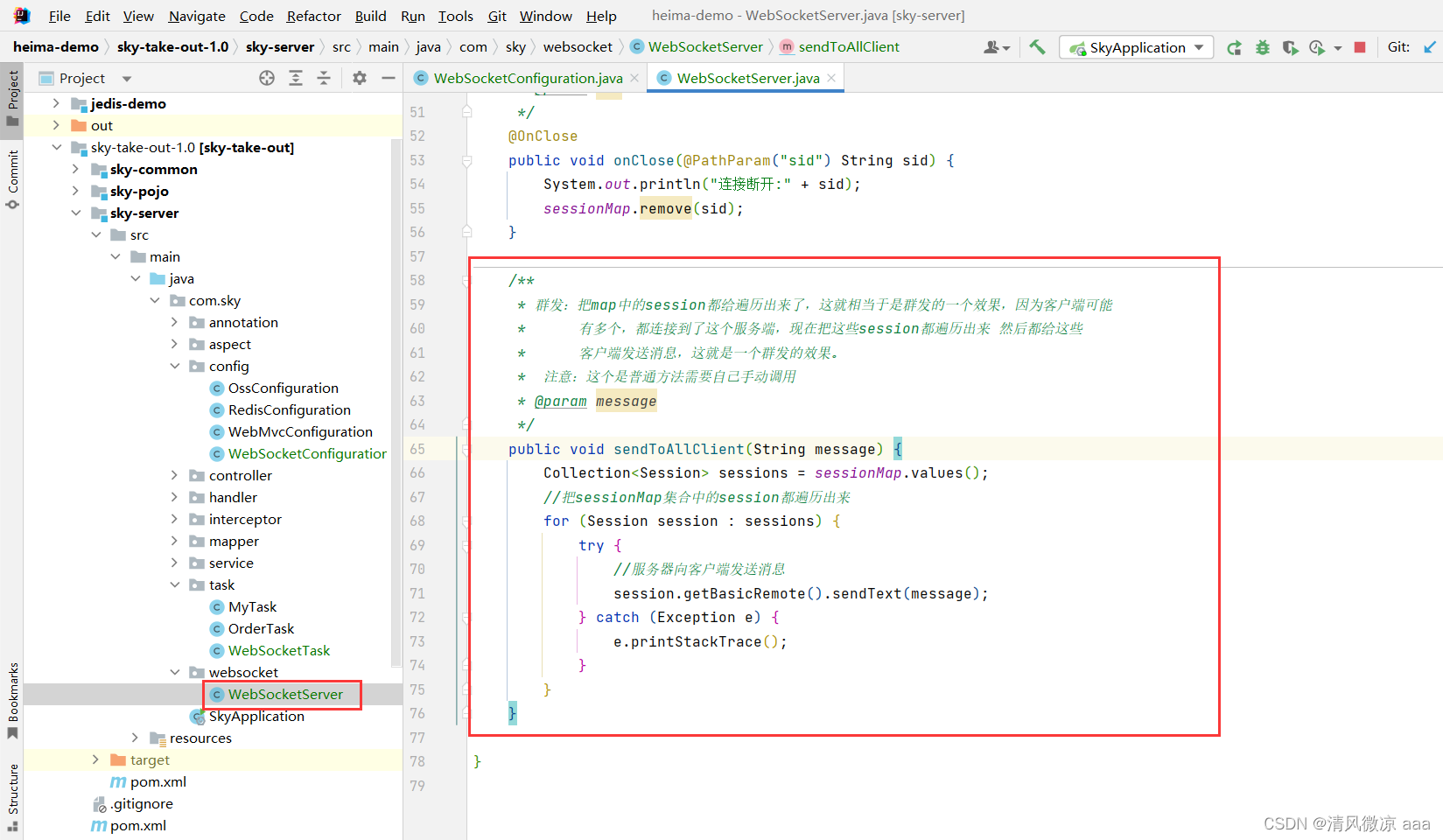Open WebSocketTask class file
Viewport: 1443px width, 840px height.
278,650
